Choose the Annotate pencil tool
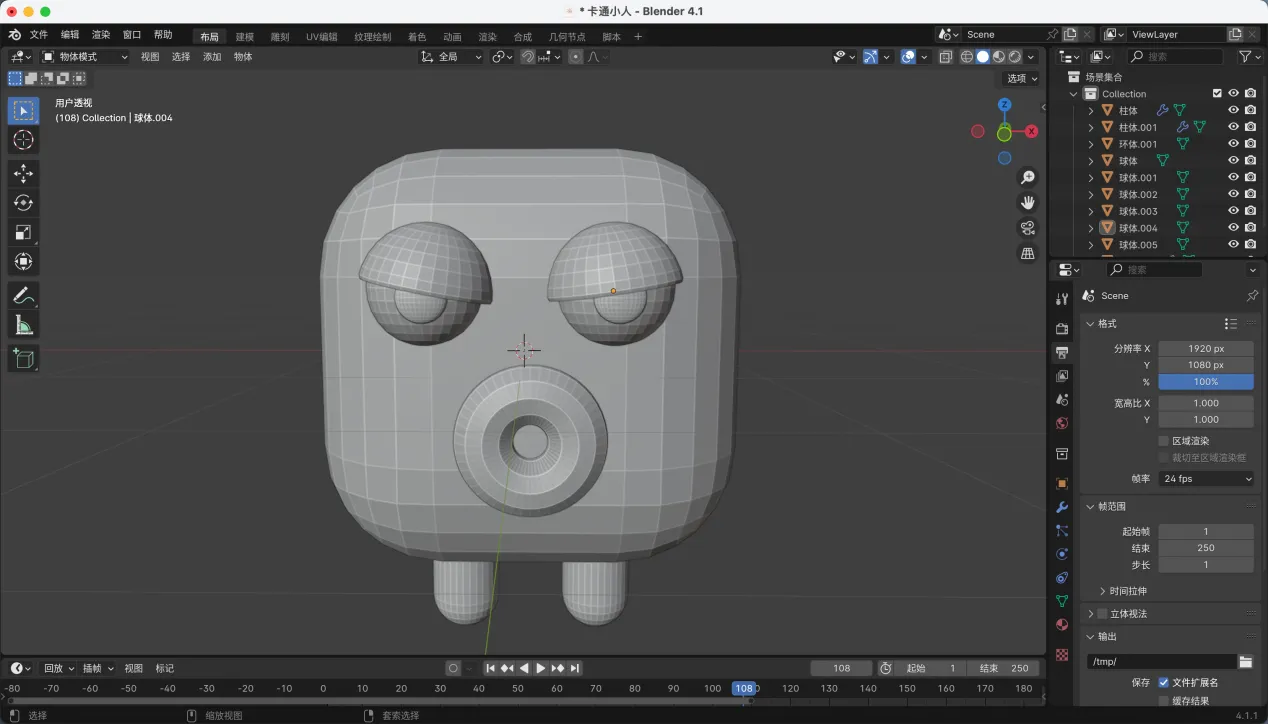 click(23, 295)
